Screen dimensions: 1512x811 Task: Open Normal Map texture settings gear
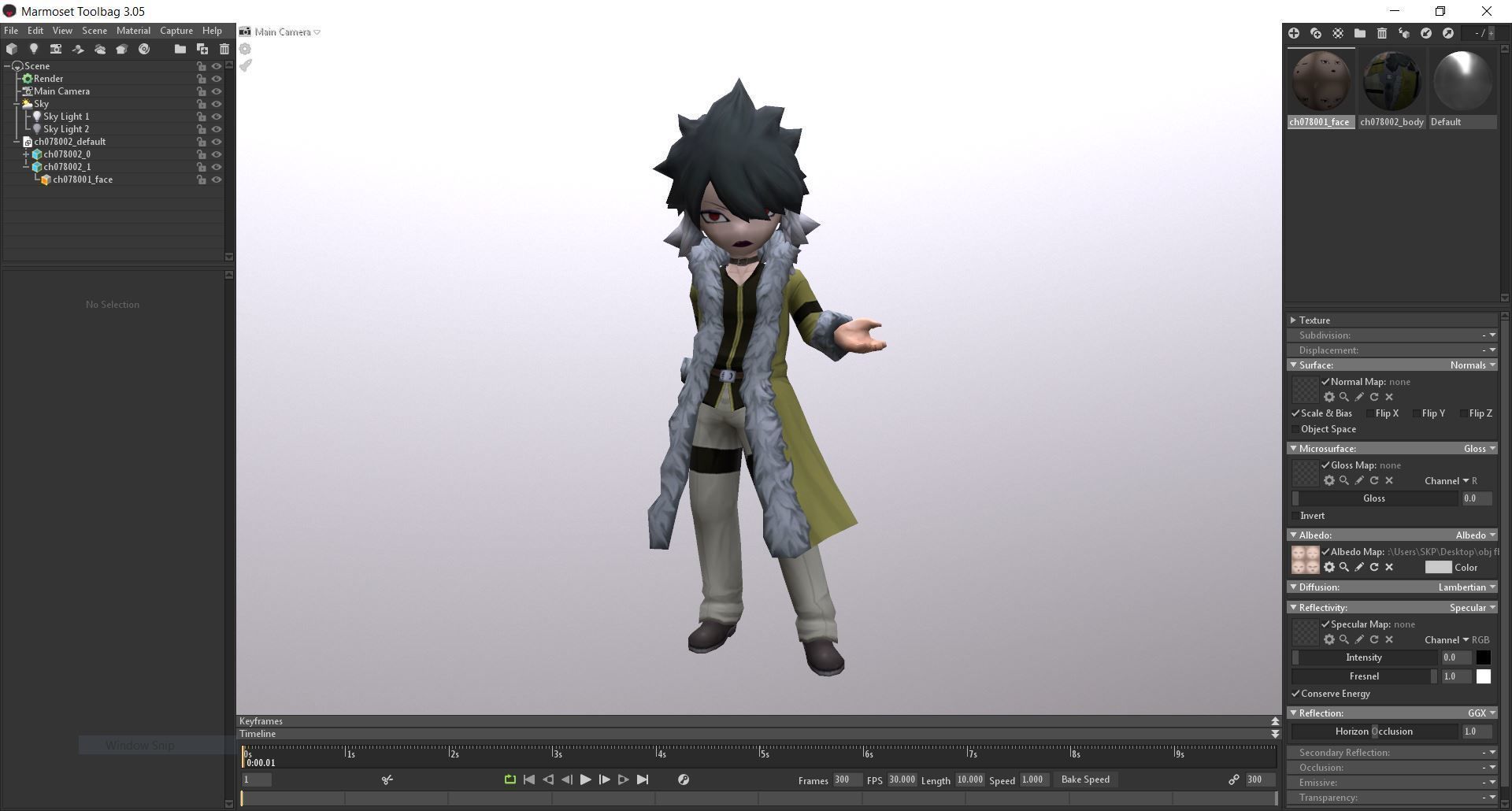click(x=1329, y=397)
